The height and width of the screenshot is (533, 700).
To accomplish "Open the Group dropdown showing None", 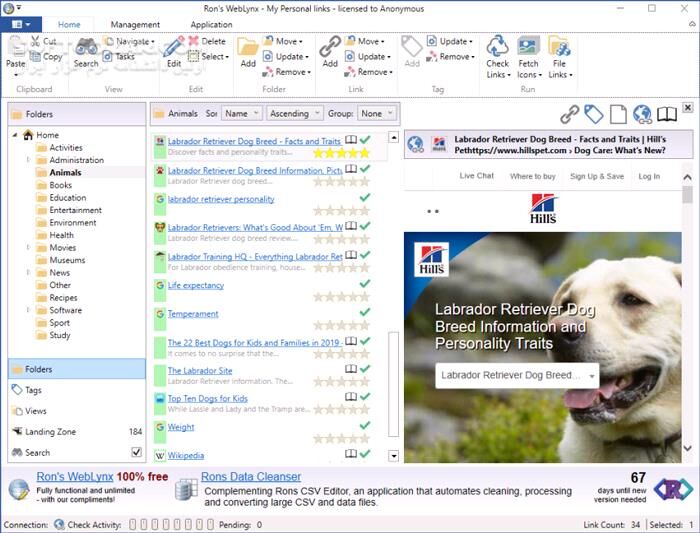I will click(377, 114).
